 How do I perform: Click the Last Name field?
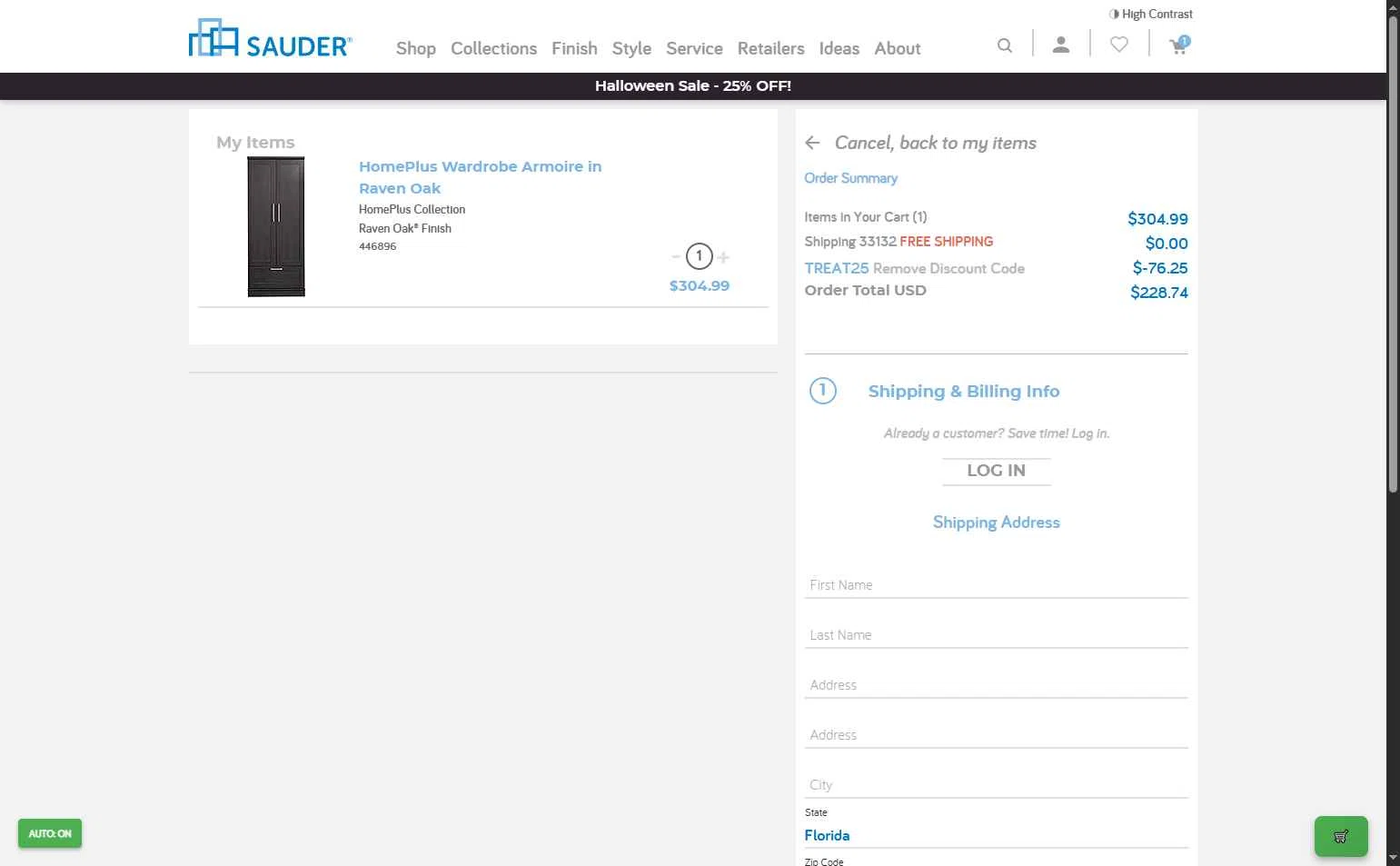coord(996,635)
